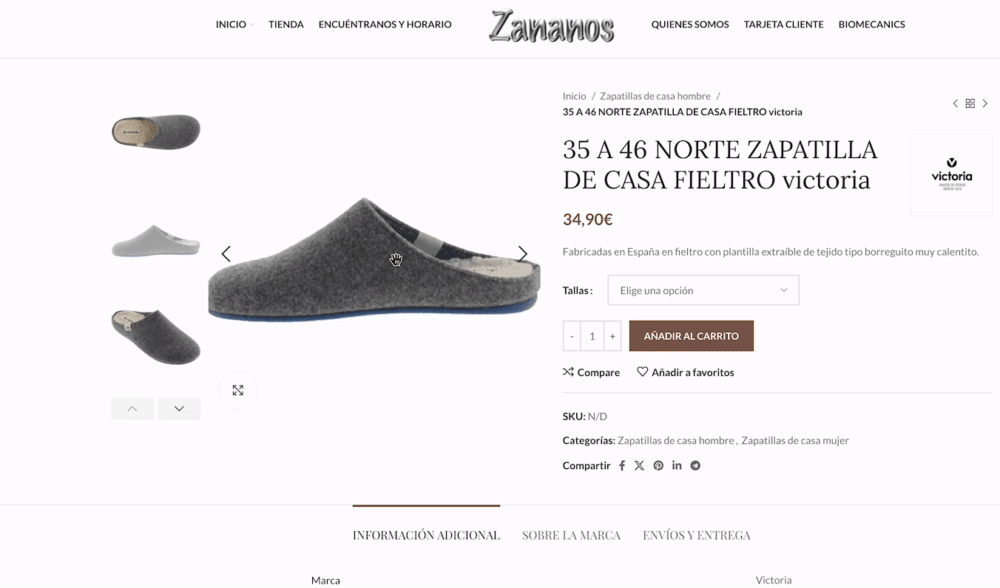Screen dimensions: 1000x588
Task: Share product on Telegram icon
Action: click(695, 466)
